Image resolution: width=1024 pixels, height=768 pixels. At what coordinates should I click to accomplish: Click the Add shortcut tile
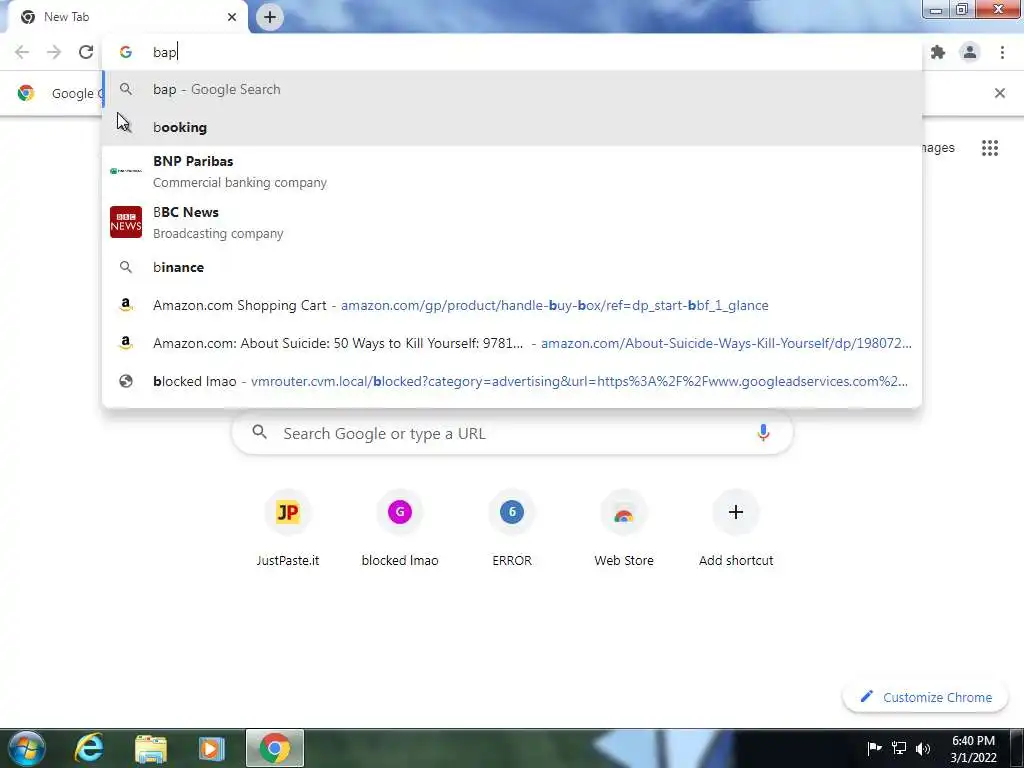736,528
